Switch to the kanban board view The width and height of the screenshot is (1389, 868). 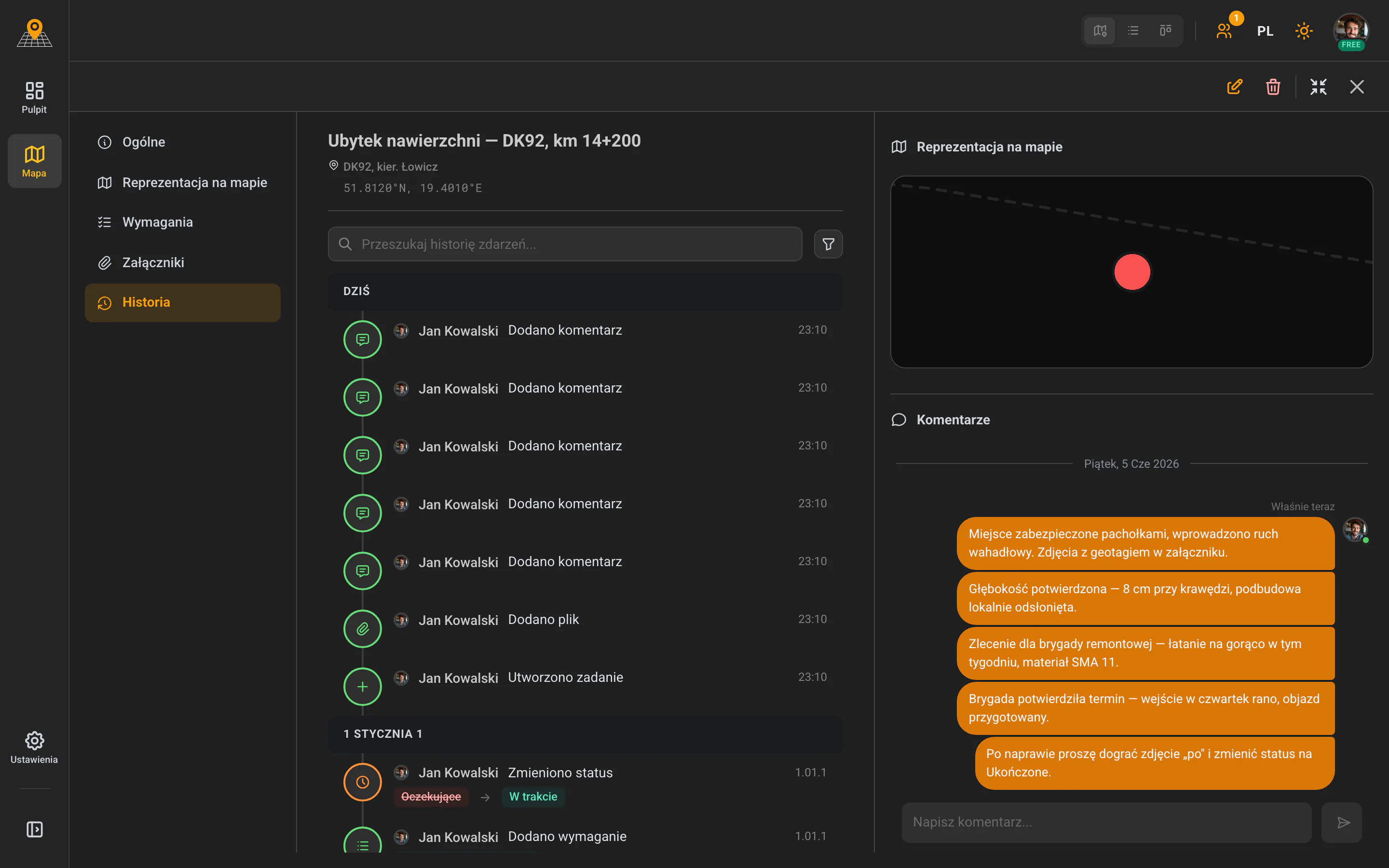(x=1165, y=30)
